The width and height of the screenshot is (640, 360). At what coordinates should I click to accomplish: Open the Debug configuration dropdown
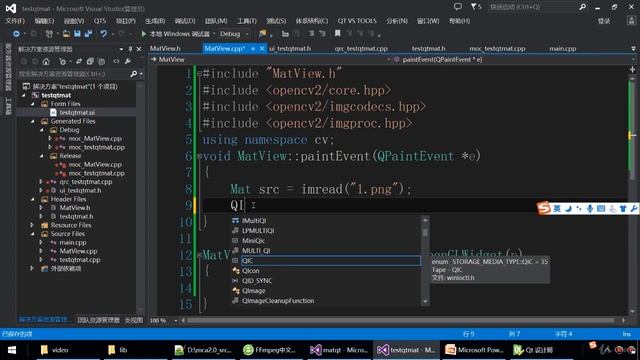tap(234, 34)
